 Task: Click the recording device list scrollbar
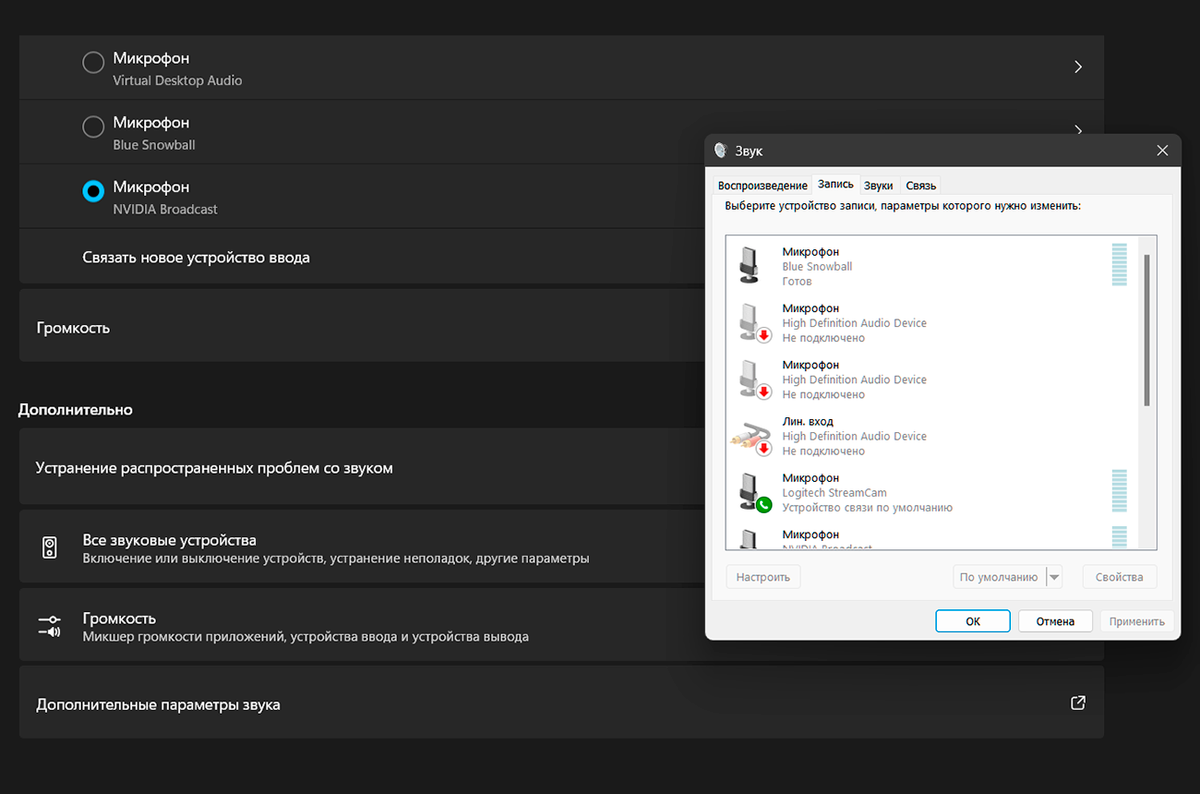pyautogui.click(x=1147, y=330)
